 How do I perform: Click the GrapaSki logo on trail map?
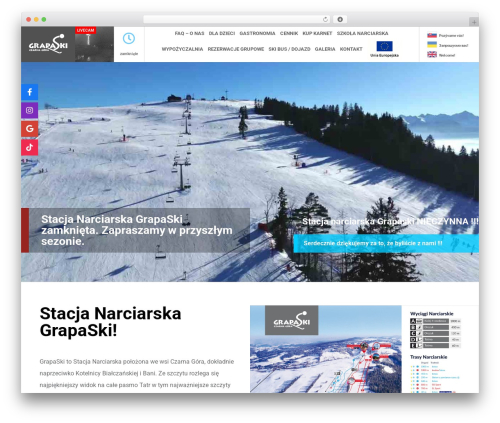(291, 320)
